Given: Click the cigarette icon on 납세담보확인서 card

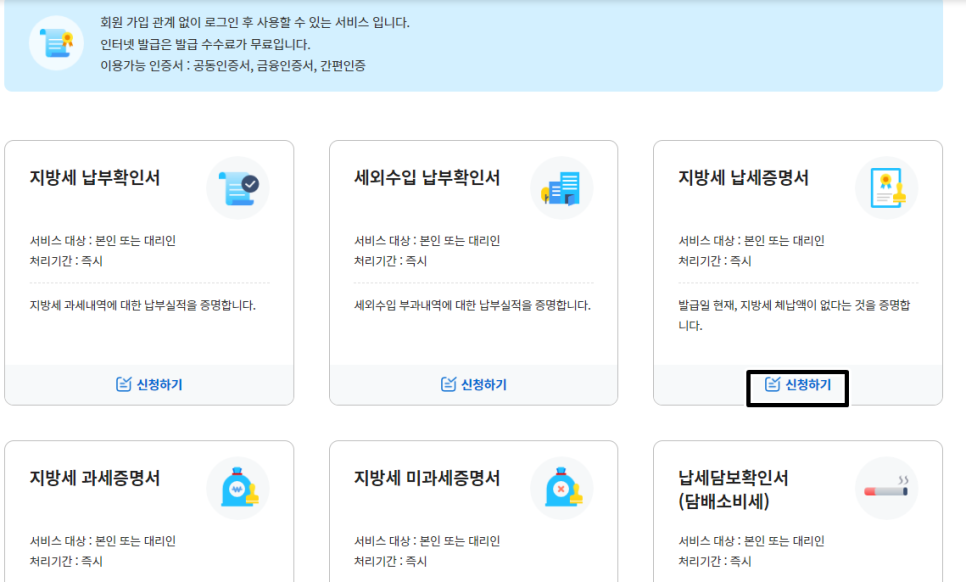Looking at the screenshot, I should coord(886,490).
